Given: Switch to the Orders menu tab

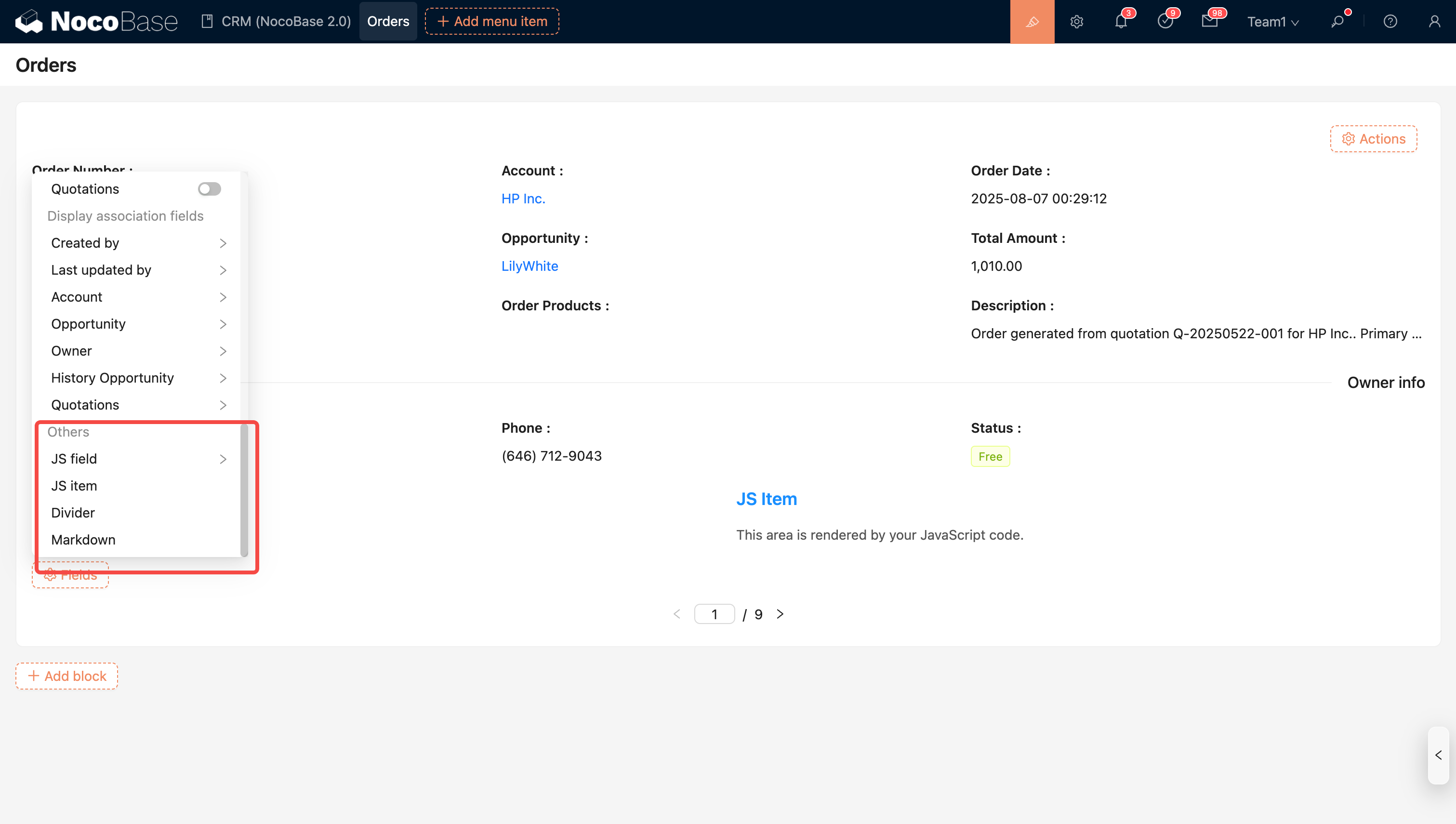Looking at the screenshot, I should pyautogui.click(x=388, y=22).
